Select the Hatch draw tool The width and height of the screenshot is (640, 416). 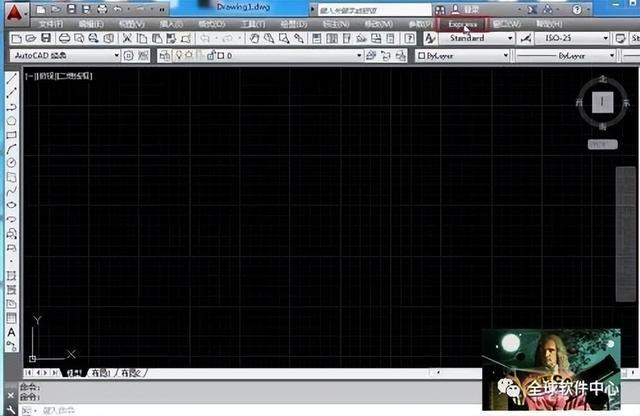(x=11, y=276)
